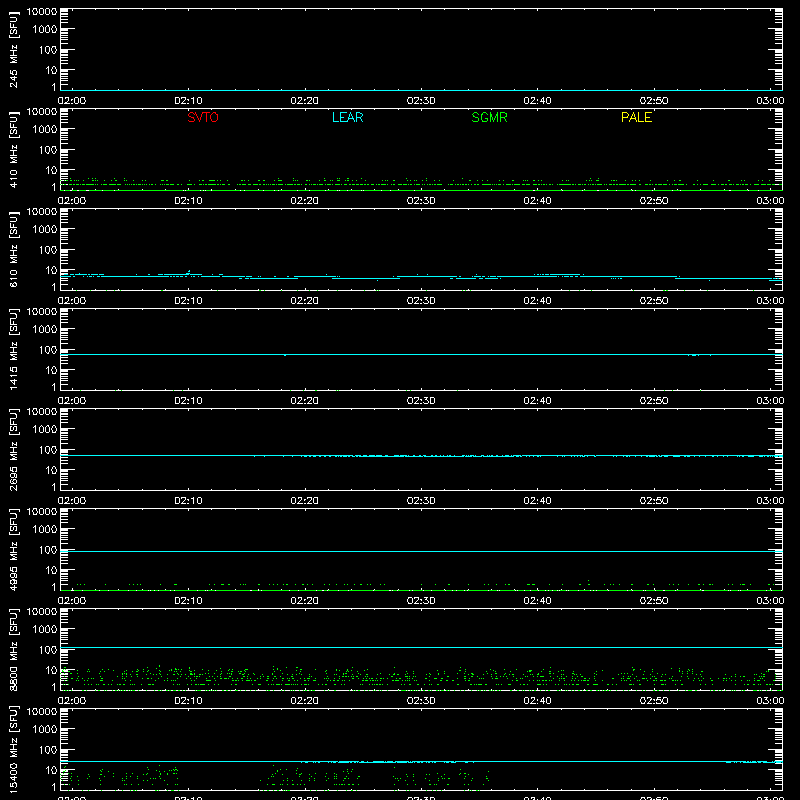The height and width of the screenshot is (800, 800).
Task: Click the cyan flux line in 8800 MHz panel
Action: coord(421,647)
